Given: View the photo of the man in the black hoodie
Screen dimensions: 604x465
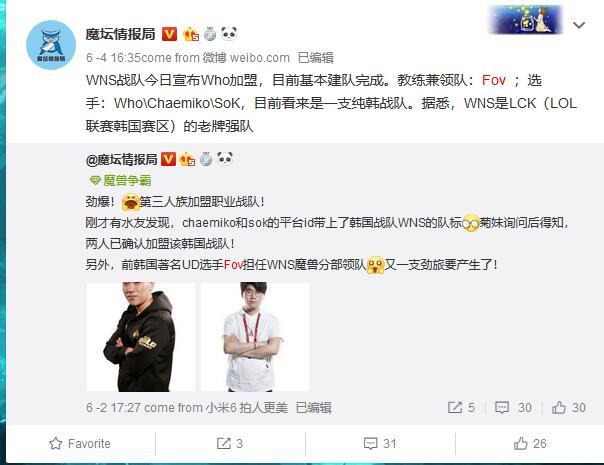Looking at the screenshot, I should (141, 337).
